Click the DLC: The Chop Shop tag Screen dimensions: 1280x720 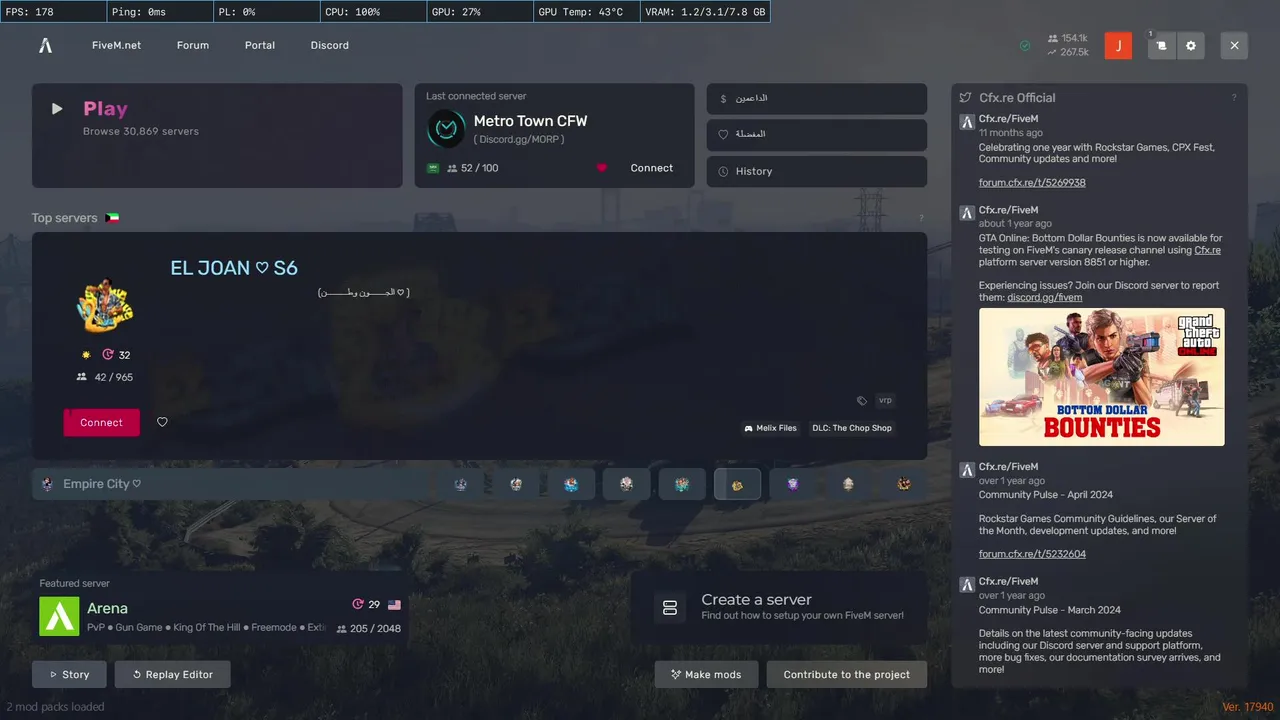point(852,428)
